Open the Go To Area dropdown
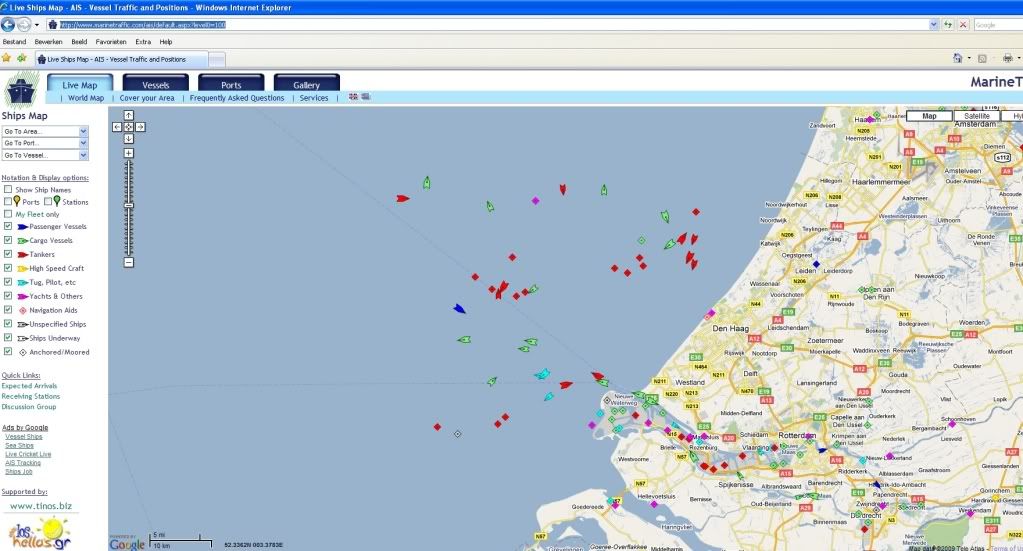Viewport: 1023px width, 551px height. (x=44, y=131)
